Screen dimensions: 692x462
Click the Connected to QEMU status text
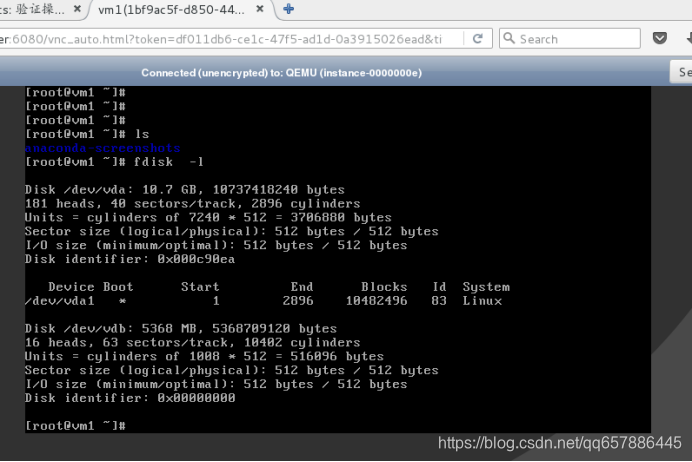[x=282, y=73]
